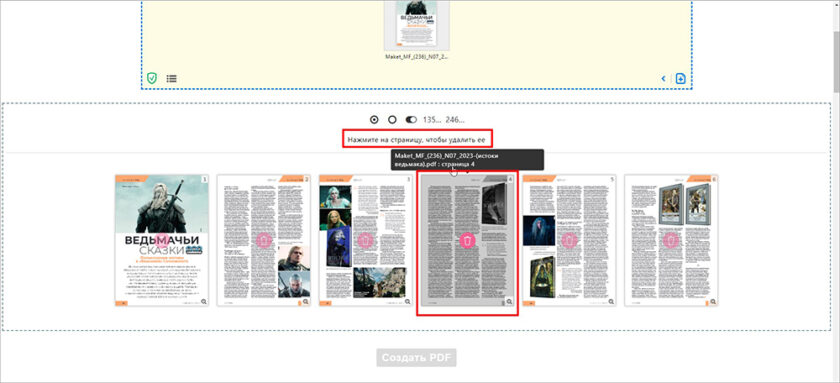The image size is (840, 383).
Task: Switch to list view icon
Action: [x=171, y=79]
